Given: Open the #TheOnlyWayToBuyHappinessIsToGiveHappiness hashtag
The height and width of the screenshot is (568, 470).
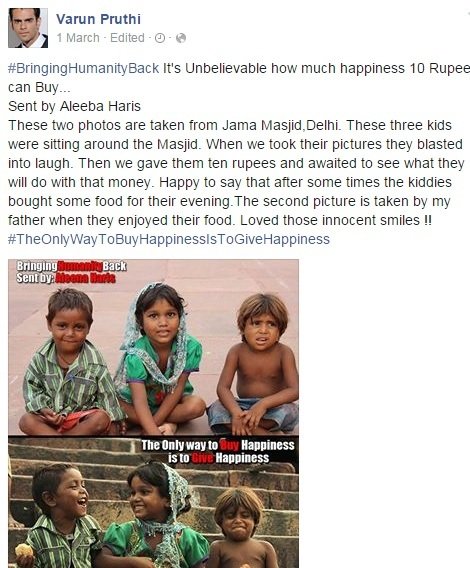Looking at the screenshot, I should click(169, 239).
